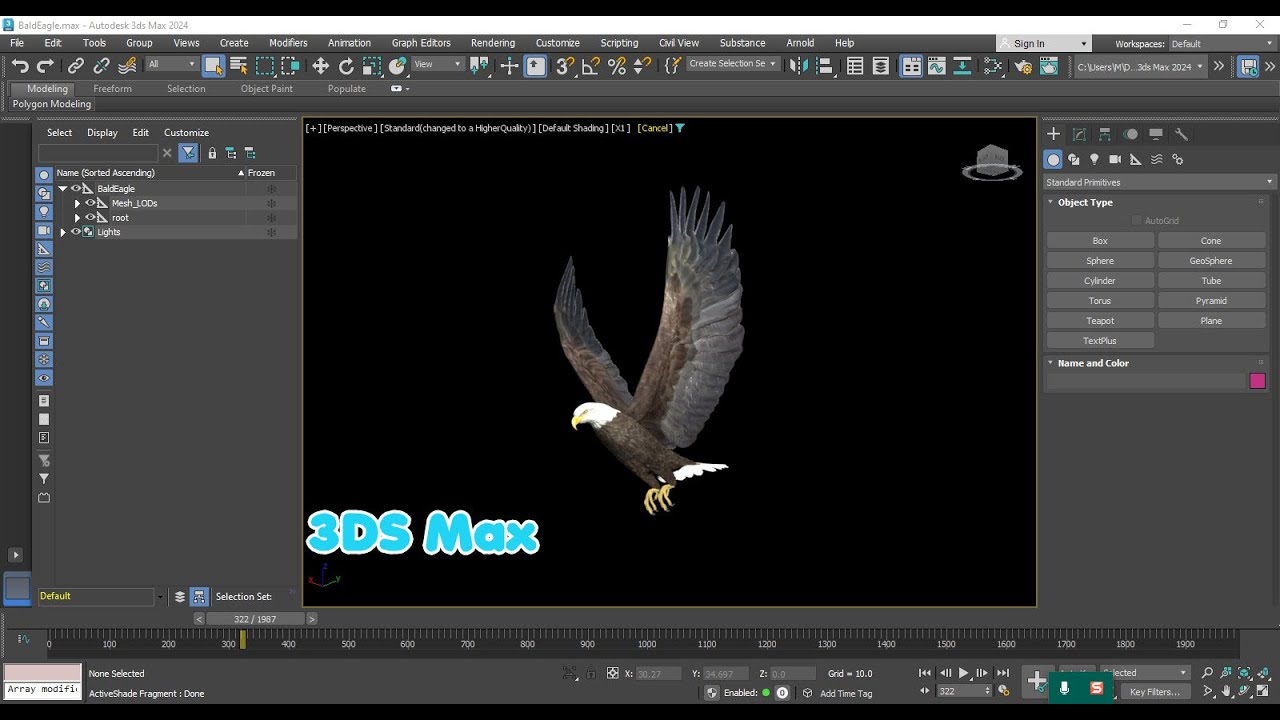Open the Select by Name list
The image size is (1280, 720).
coord(239,66)
